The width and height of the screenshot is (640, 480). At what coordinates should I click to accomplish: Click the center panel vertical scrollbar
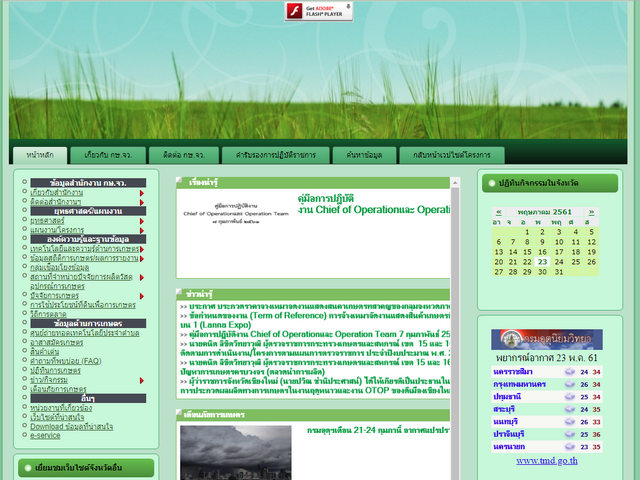click(x=455, y=327)
